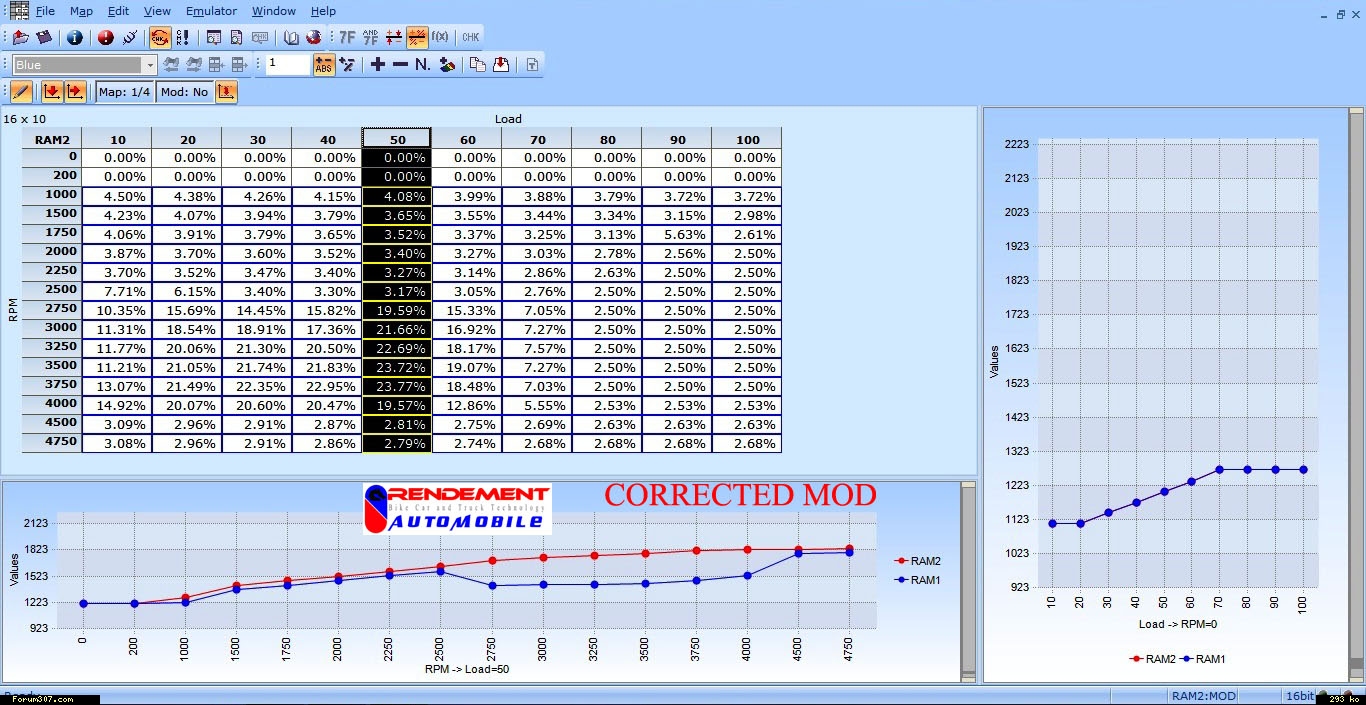1366x705 pixels.
Task: Click the plus add value icon
Action: click(377, 65)
